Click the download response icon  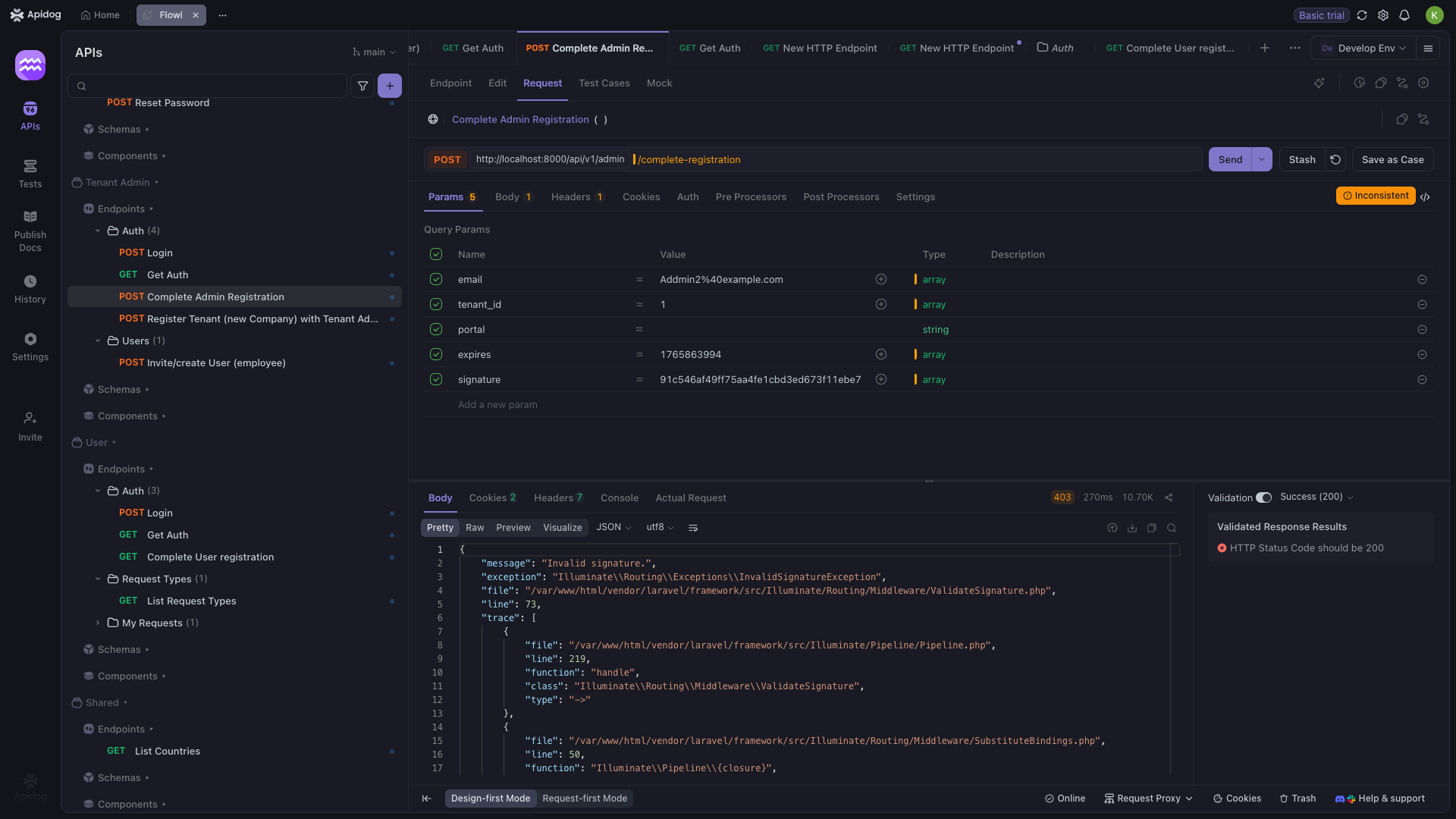(x=1132, y=528)
